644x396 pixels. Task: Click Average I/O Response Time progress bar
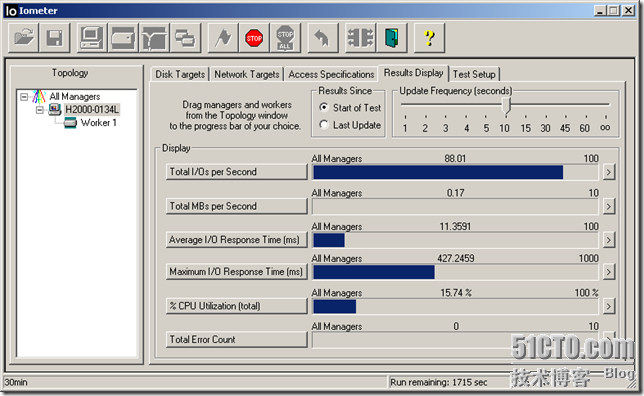pos(455,240)
